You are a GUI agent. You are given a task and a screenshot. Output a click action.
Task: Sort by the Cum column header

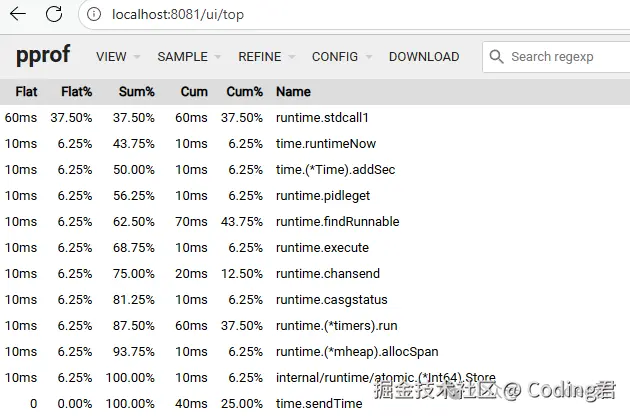pyautogui.click(x=194, y=91)
